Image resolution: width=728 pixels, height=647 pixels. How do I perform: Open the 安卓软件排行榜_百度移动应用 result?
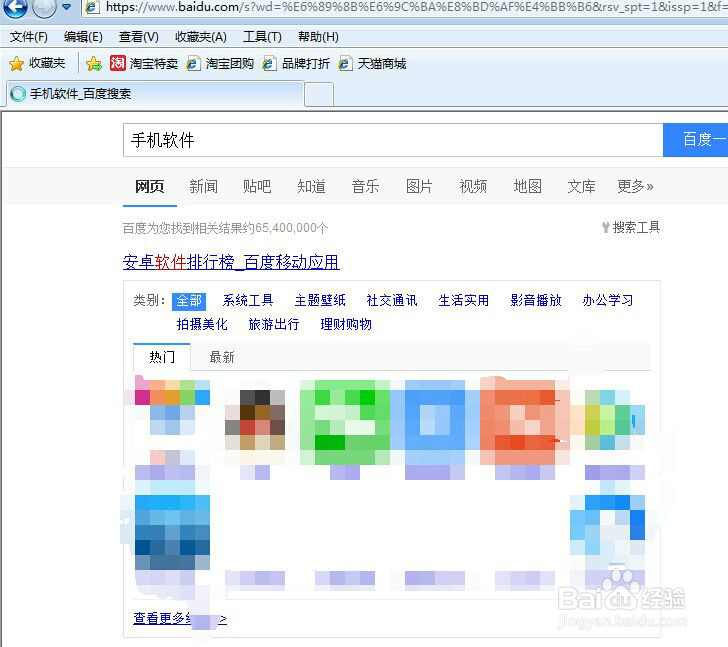click(x=231, y=262)
